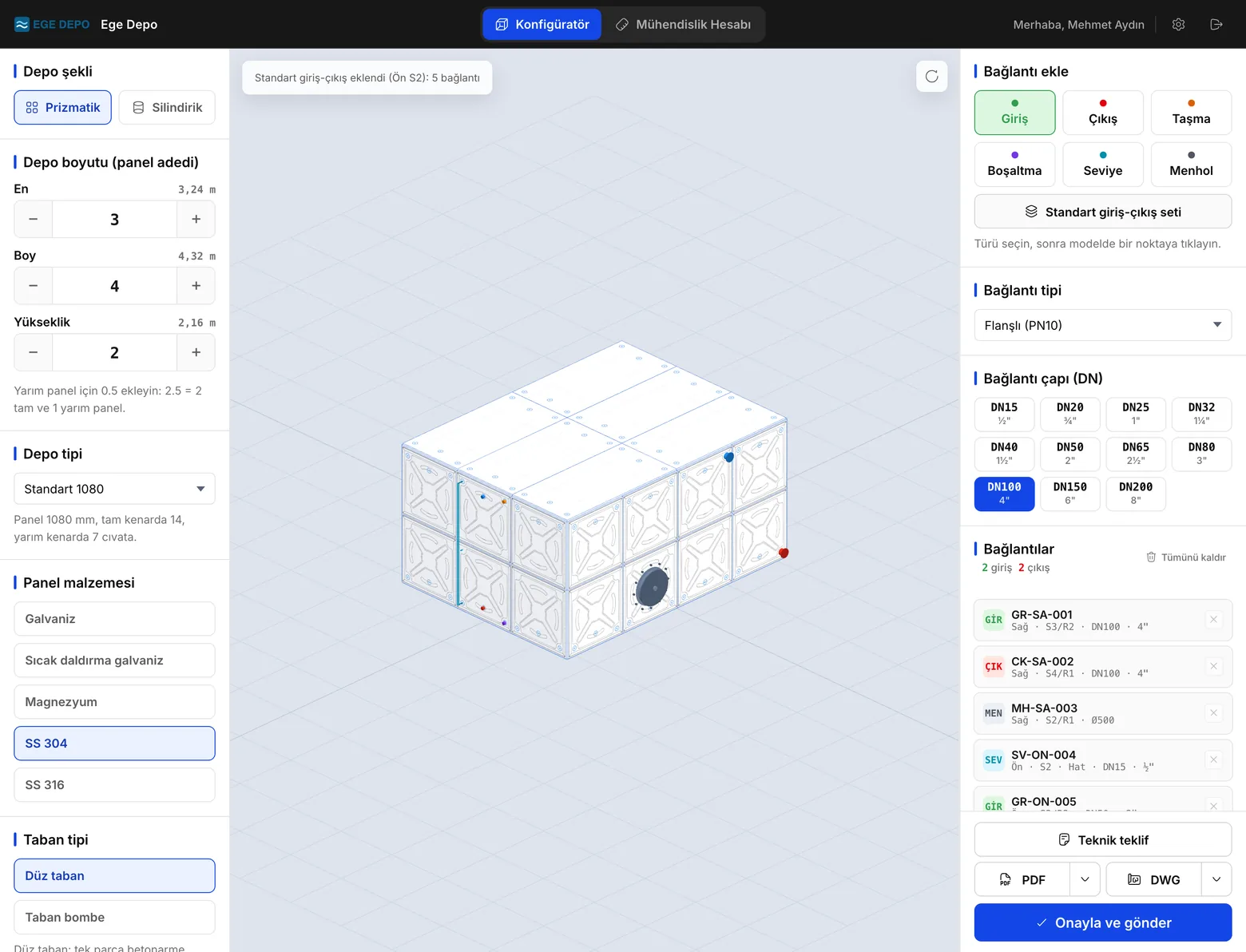
Task: Click the Ege Depo logo icon
Action: (x=22, y=24)
